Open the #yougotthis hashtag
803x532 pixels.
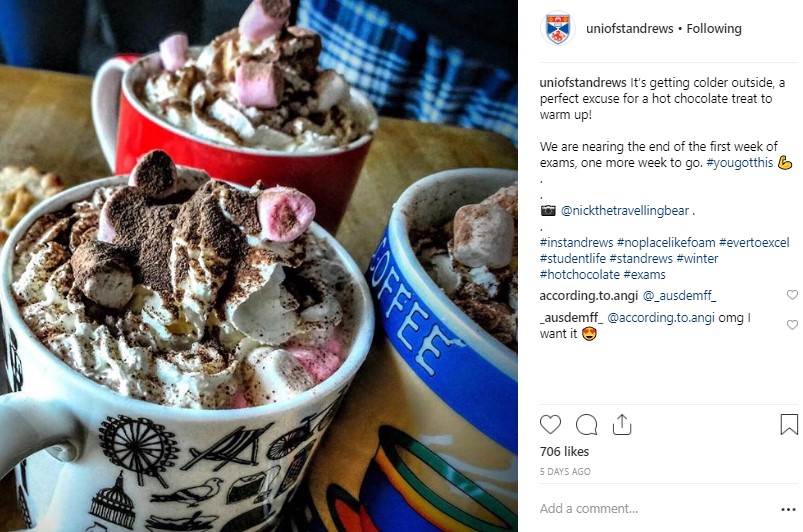739,163
